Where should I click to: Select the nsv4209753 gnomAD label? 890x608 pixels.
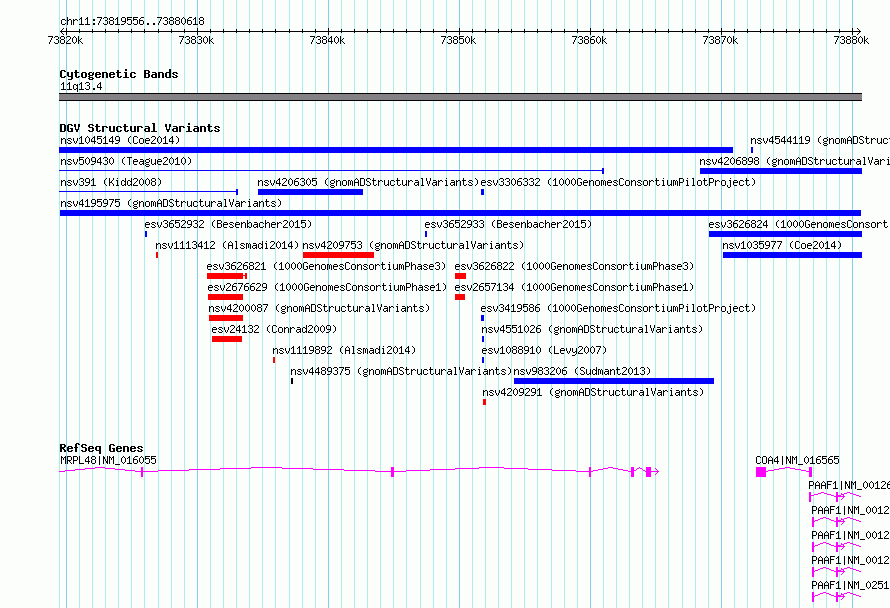coord(413,245)
